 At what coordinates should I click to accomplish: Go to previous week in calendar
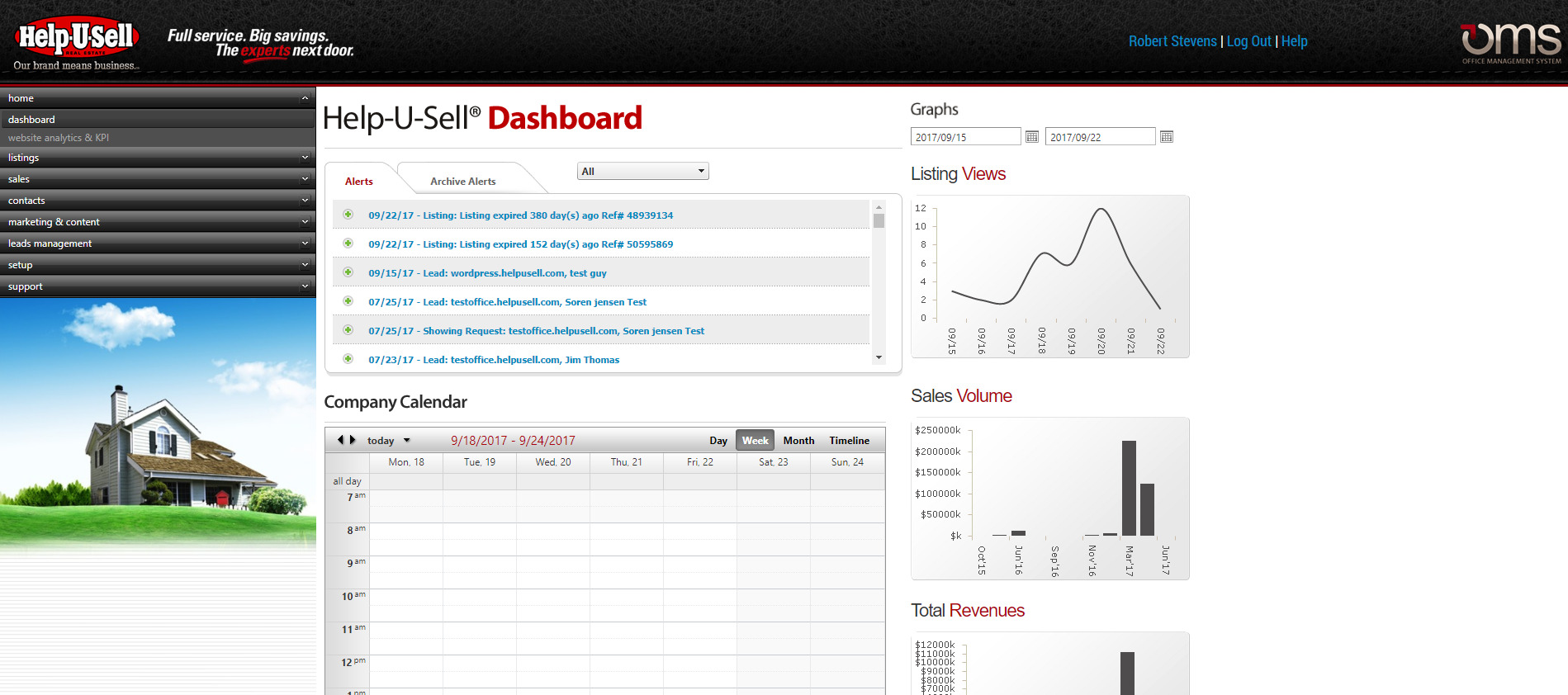[340, 440]
